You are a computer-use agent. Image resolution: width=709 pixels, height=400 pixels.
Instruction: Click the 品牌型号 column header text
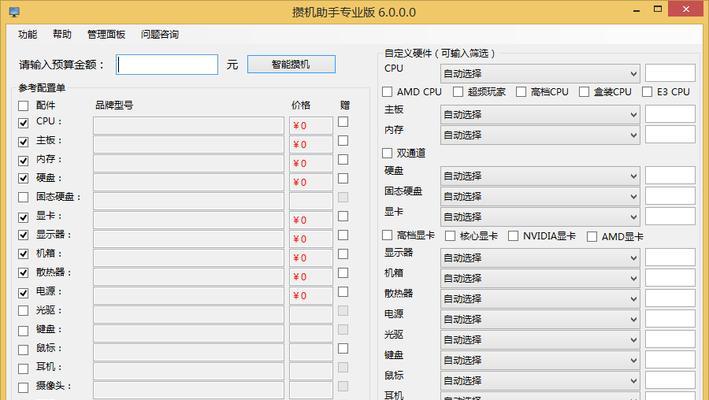click(x=114, y=105)
